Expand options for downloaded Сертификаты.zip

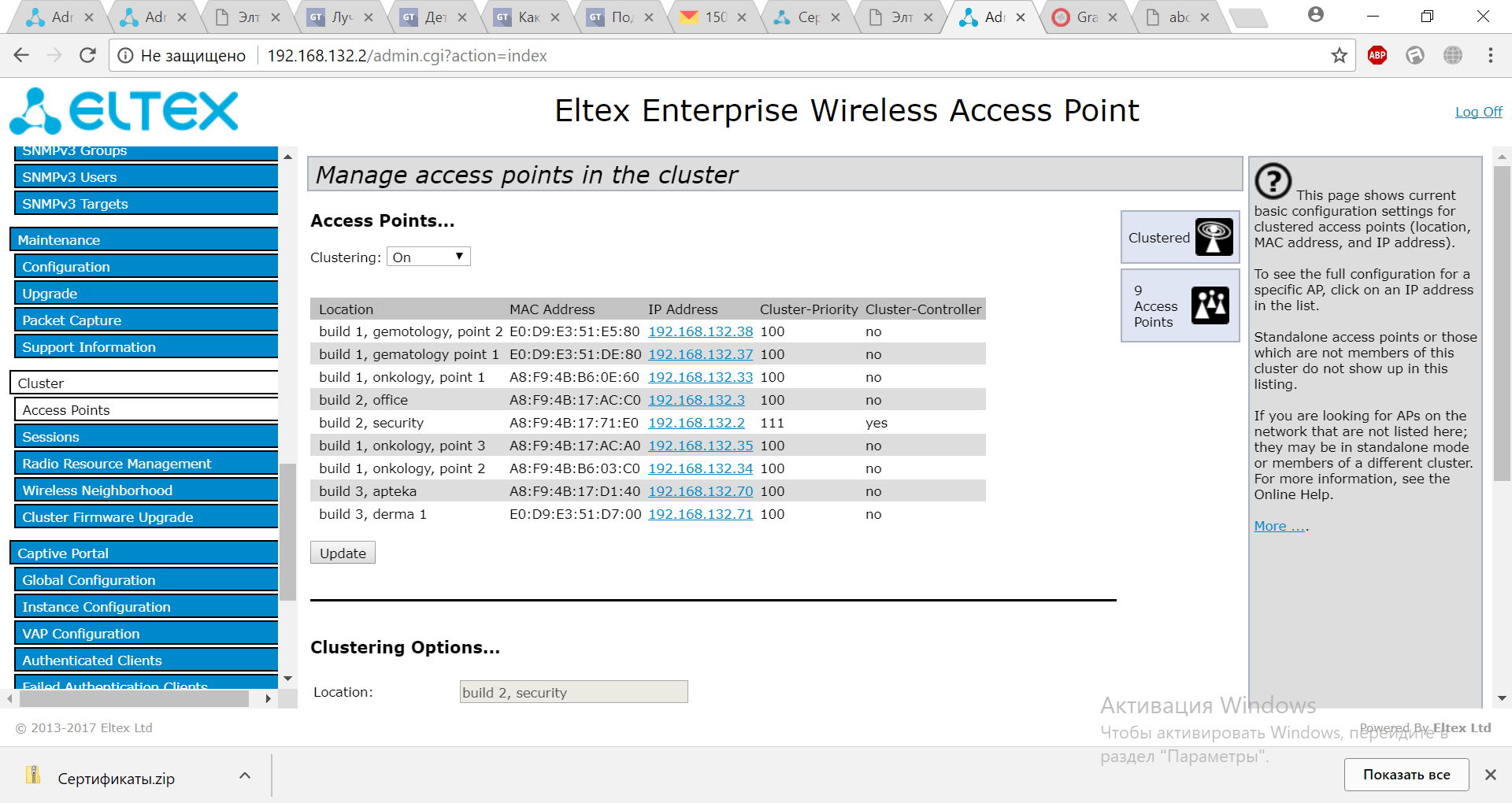pos(245,776)
